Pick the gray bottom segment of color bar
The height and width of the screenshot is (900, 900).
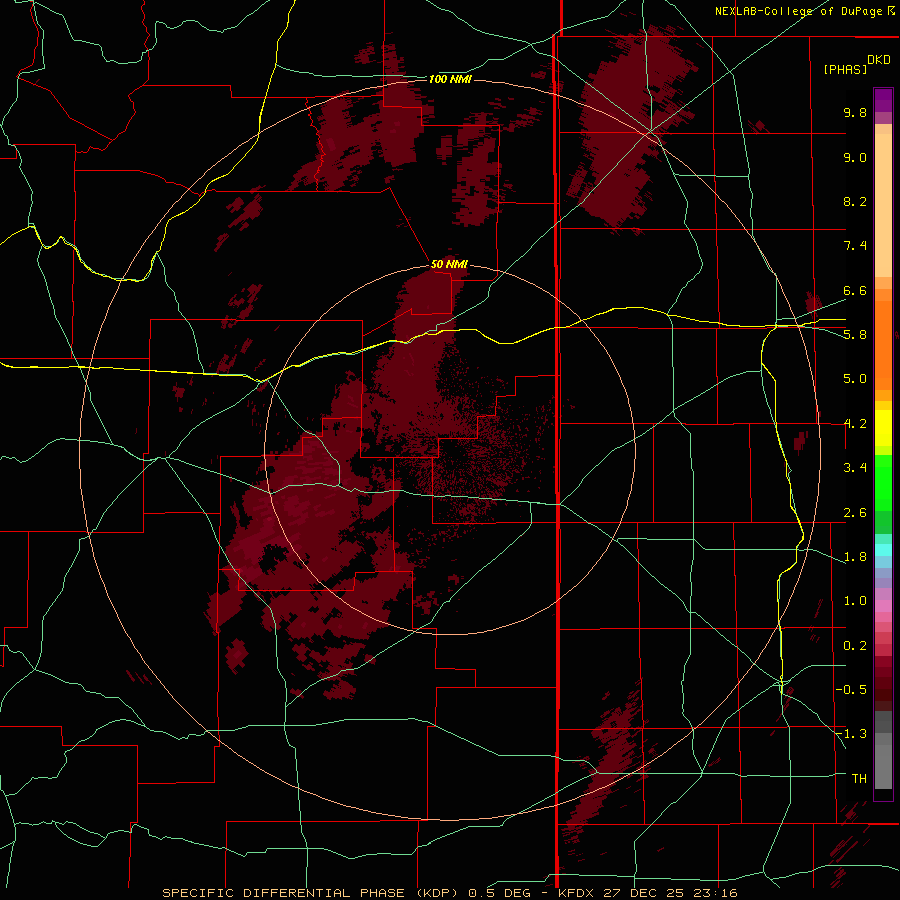[883, 761]
